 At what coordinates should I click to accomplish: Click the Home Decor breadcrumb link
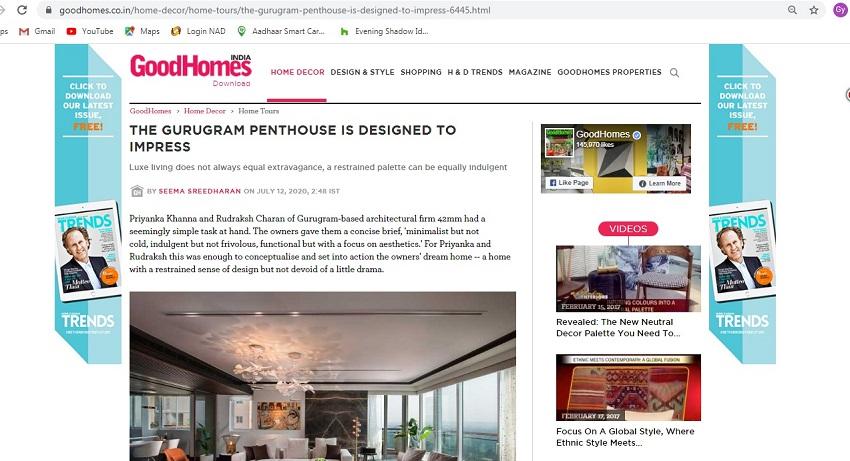[204, 111]
